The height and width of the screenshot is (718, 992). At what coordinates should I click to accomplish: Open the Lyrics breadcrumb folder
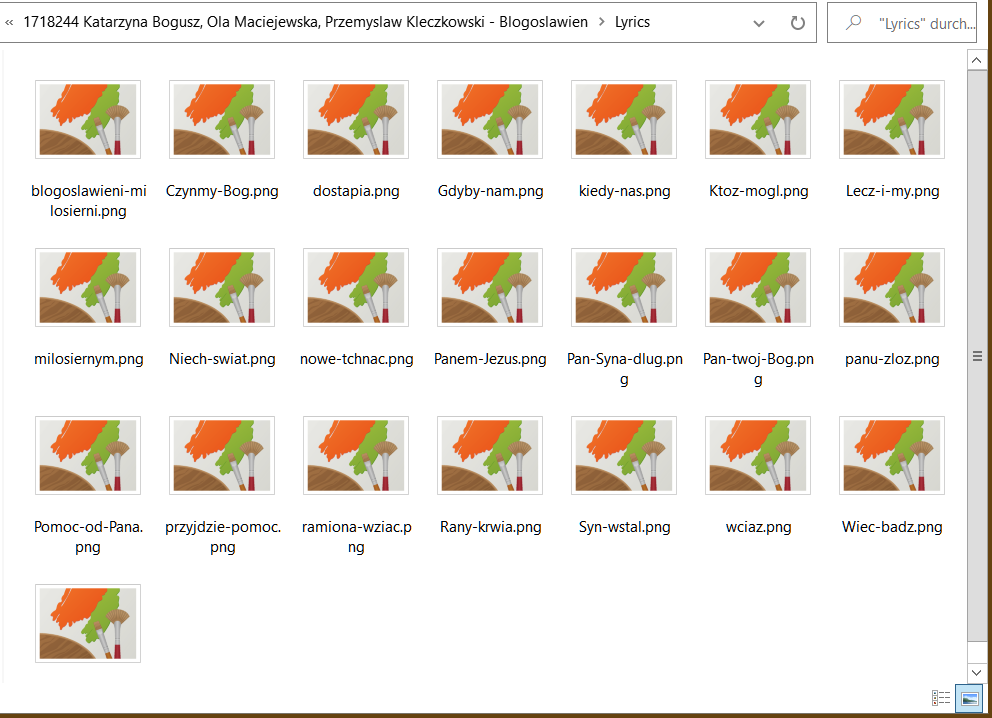click(x=632, y=22)
